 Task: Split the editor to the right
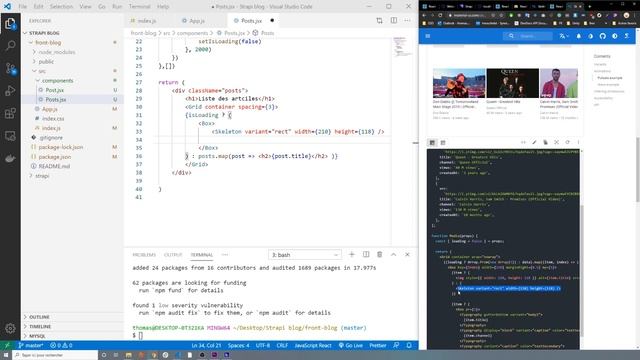tap(393, 20)
